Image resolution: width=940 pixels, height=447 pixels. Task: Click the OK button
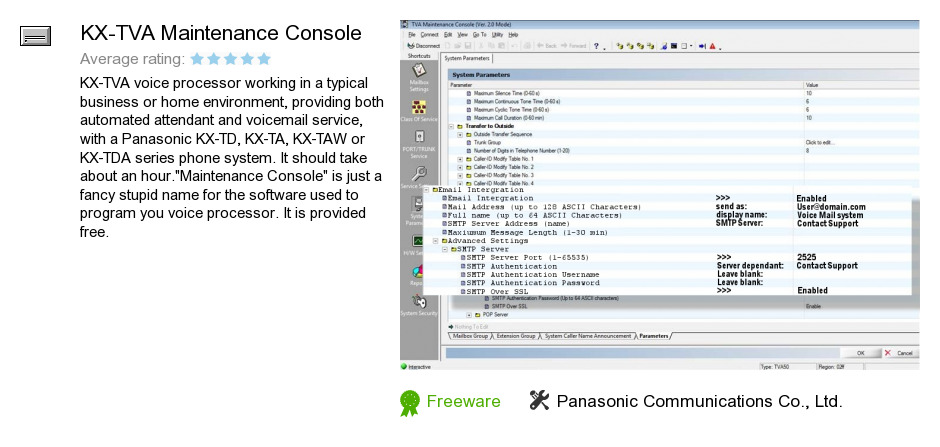(860, 354)
